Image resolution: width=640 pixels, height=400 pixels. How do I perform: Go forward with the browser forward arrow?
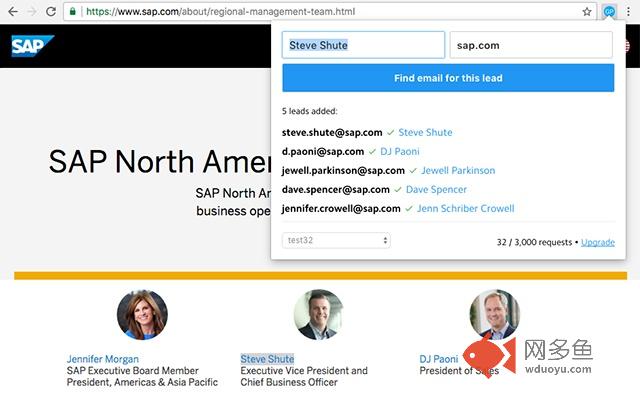(32, 11)
